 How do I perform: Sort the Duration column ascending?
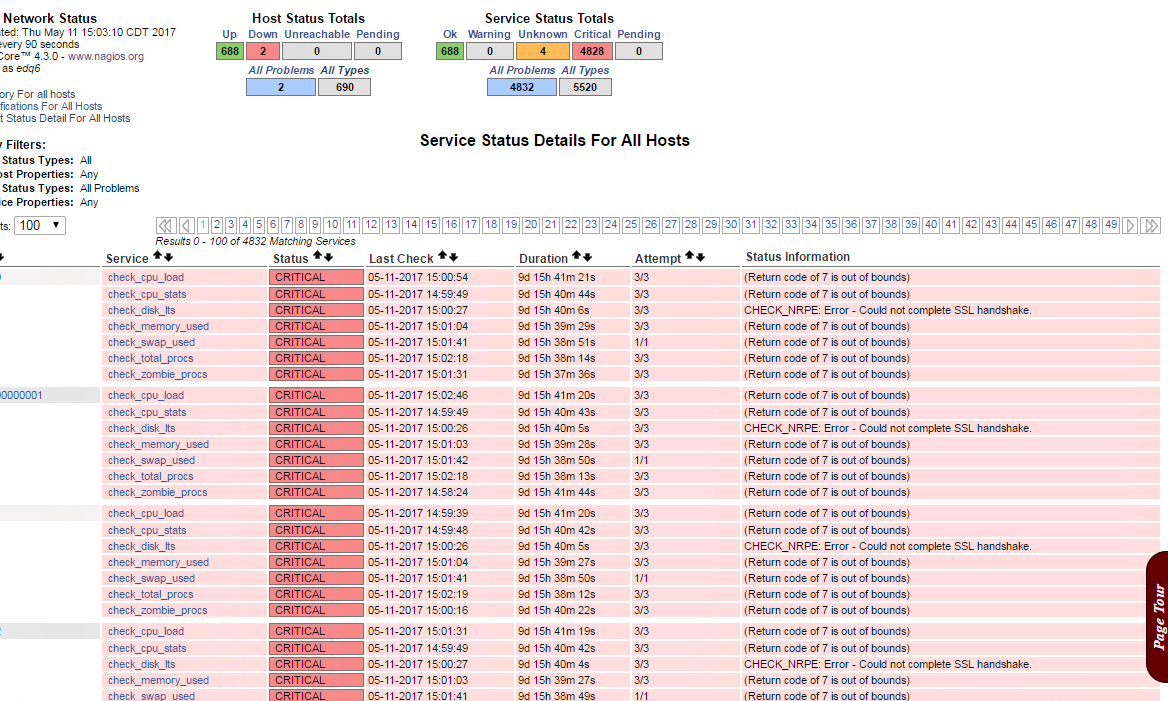tap(577, 256)
